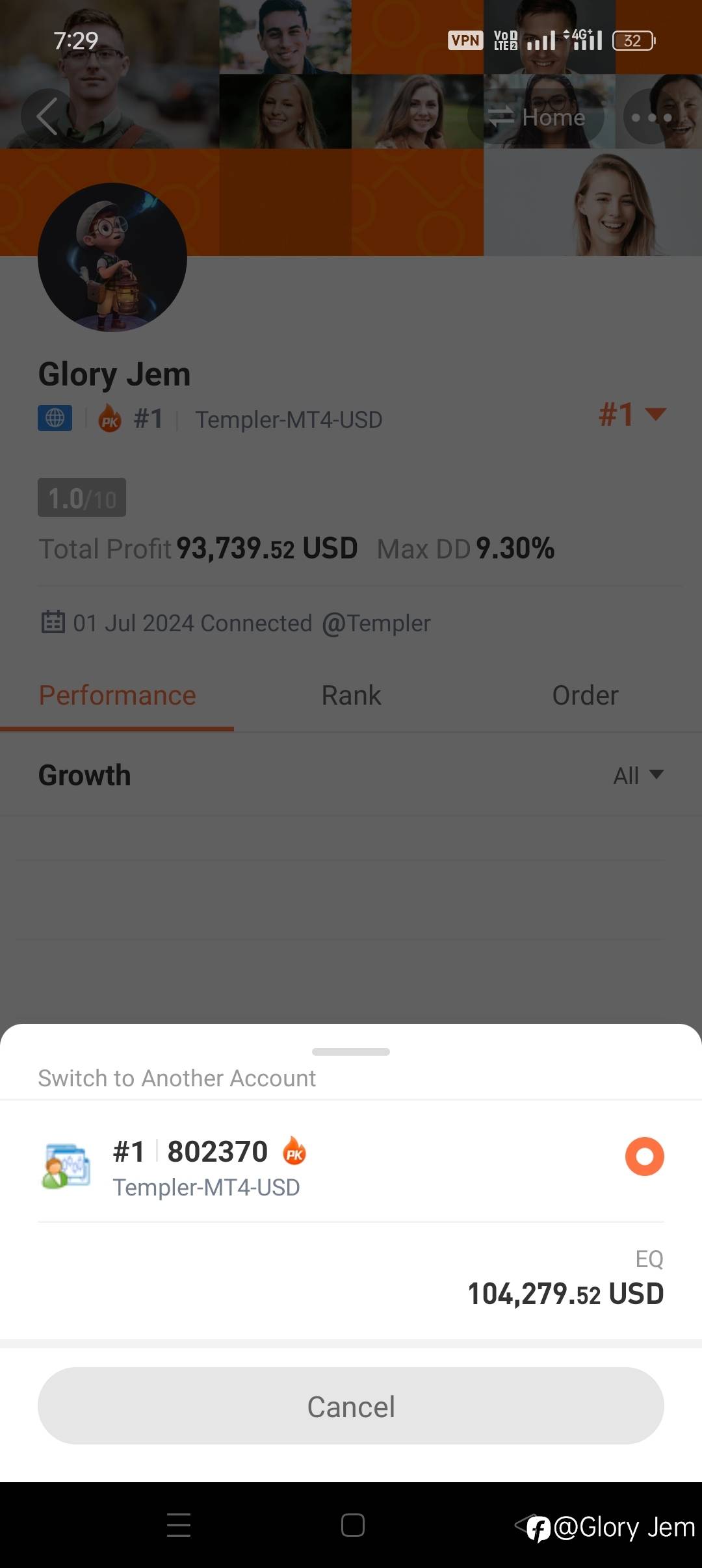Screen dimensions: 702x1568
Task: Tap the PK flame next to 802370
Action: tap(294, 1151)
